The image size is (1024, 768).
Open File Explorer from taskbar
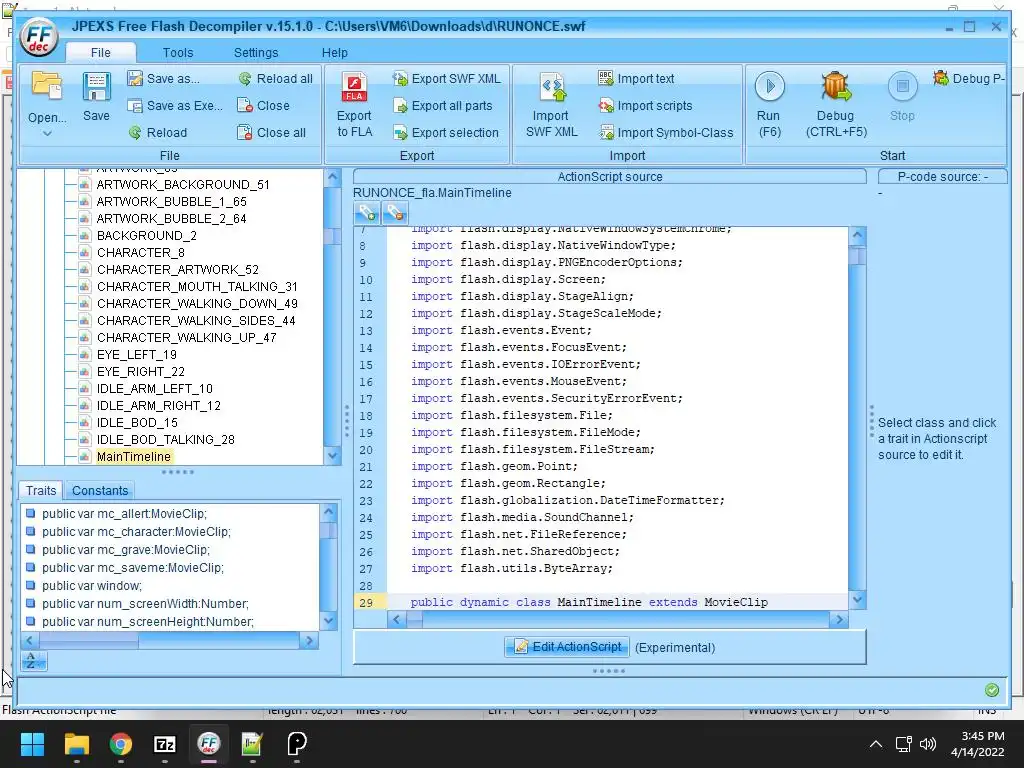click(x=76, y=744)
